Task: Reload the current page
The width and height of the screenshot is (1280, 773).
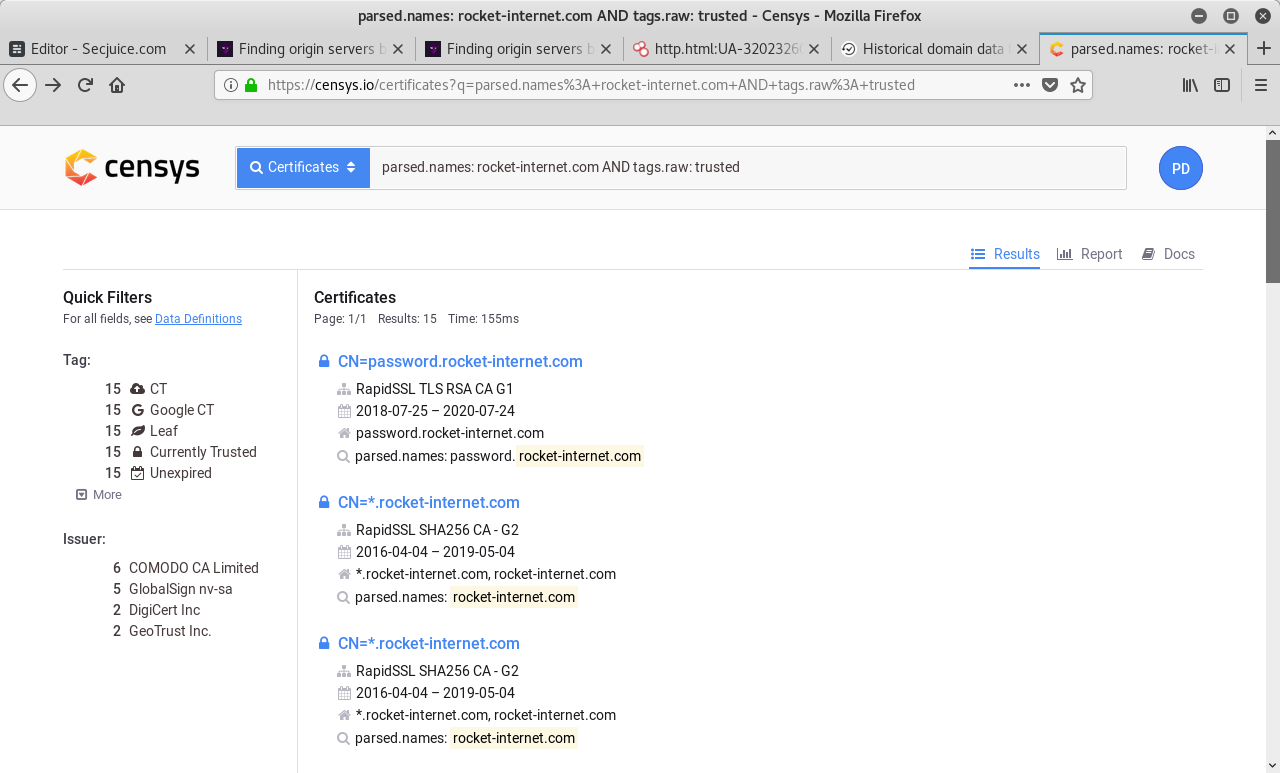Action: tap(85, 85)
